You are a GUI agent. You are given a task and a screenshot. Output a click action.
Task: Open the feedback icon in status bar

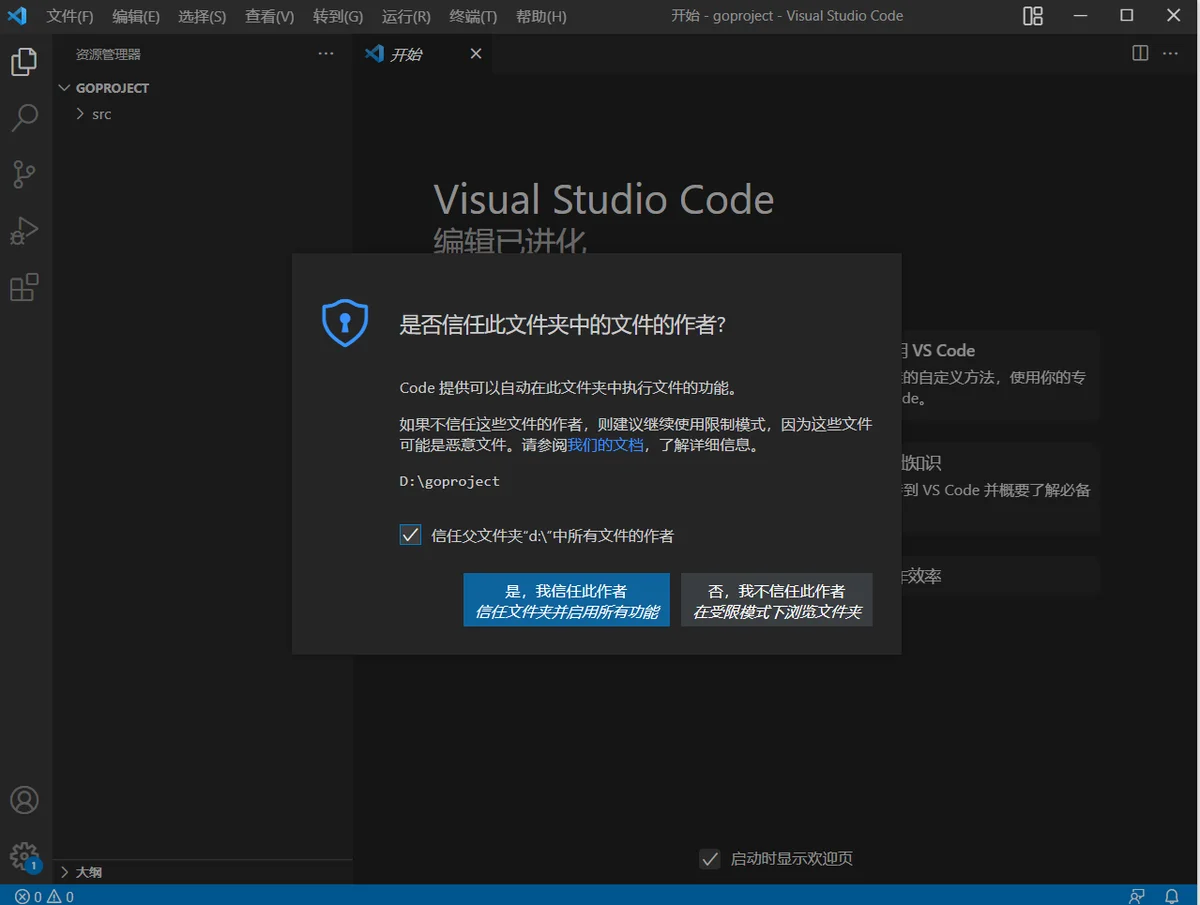click(x=1137, y=896)
